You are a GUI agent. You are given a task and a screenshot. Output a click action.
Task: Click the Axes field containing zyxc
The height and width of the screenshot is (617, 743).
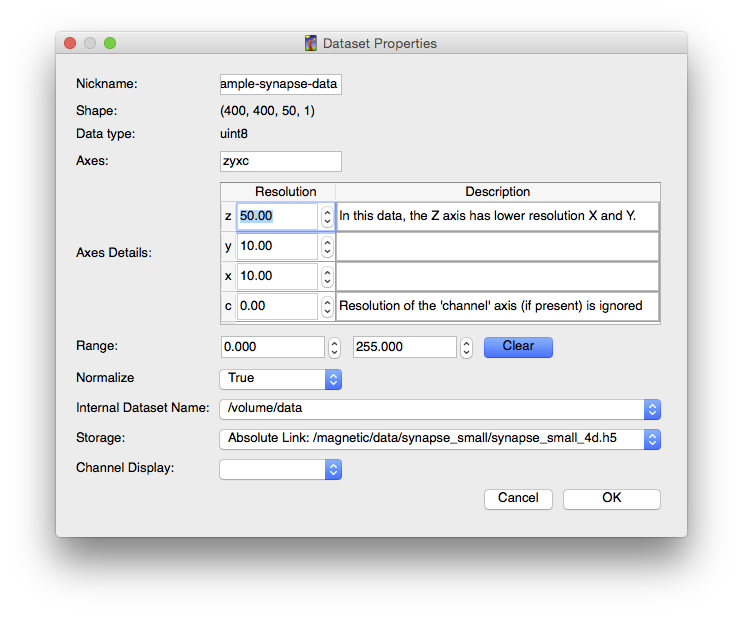click(281, 161)
